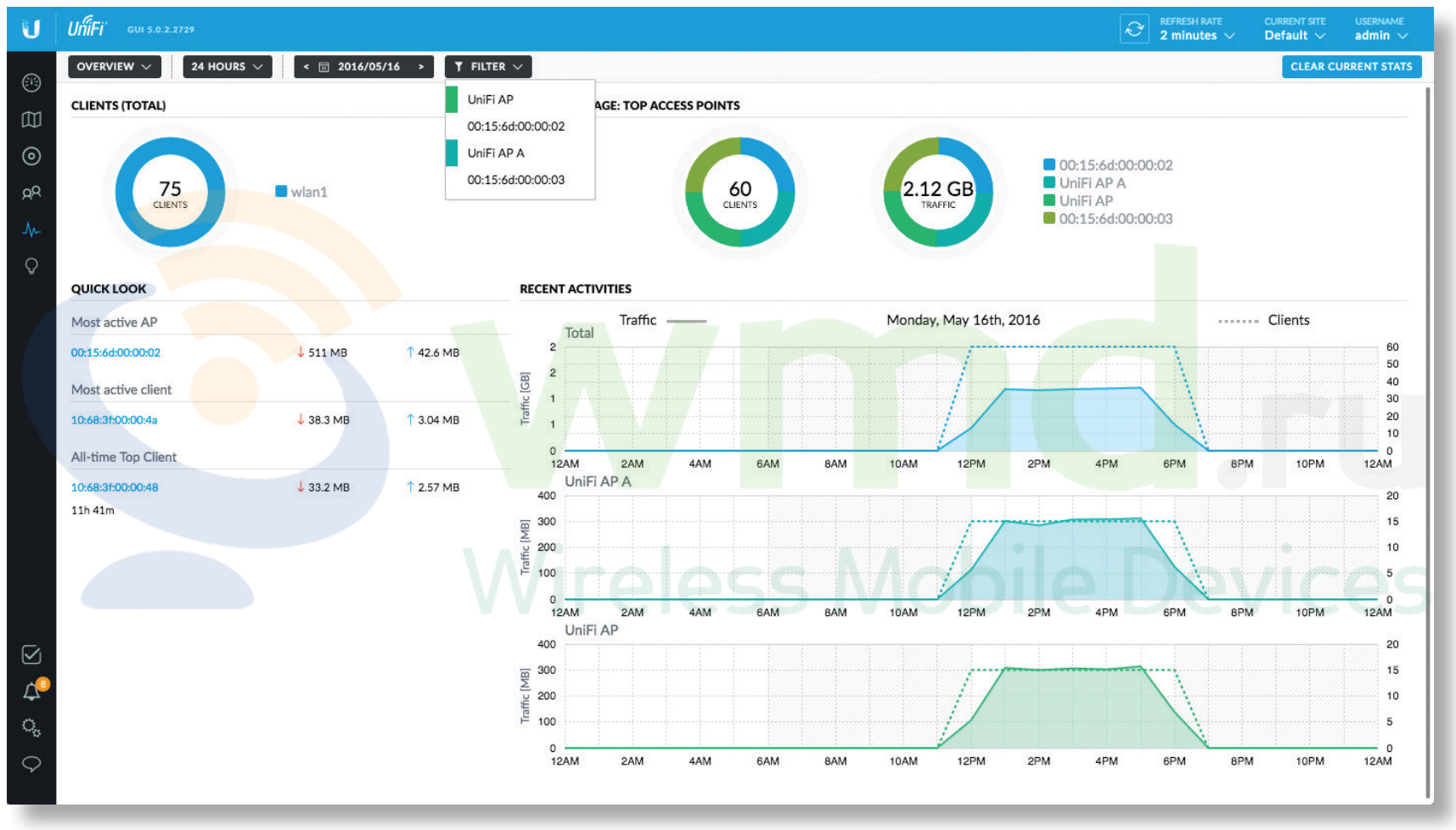Viewport: 1456px width, 830px height.
Task: Click the QUICK LOOK heading
Action: pyautogui.click(x=109, y=289)
